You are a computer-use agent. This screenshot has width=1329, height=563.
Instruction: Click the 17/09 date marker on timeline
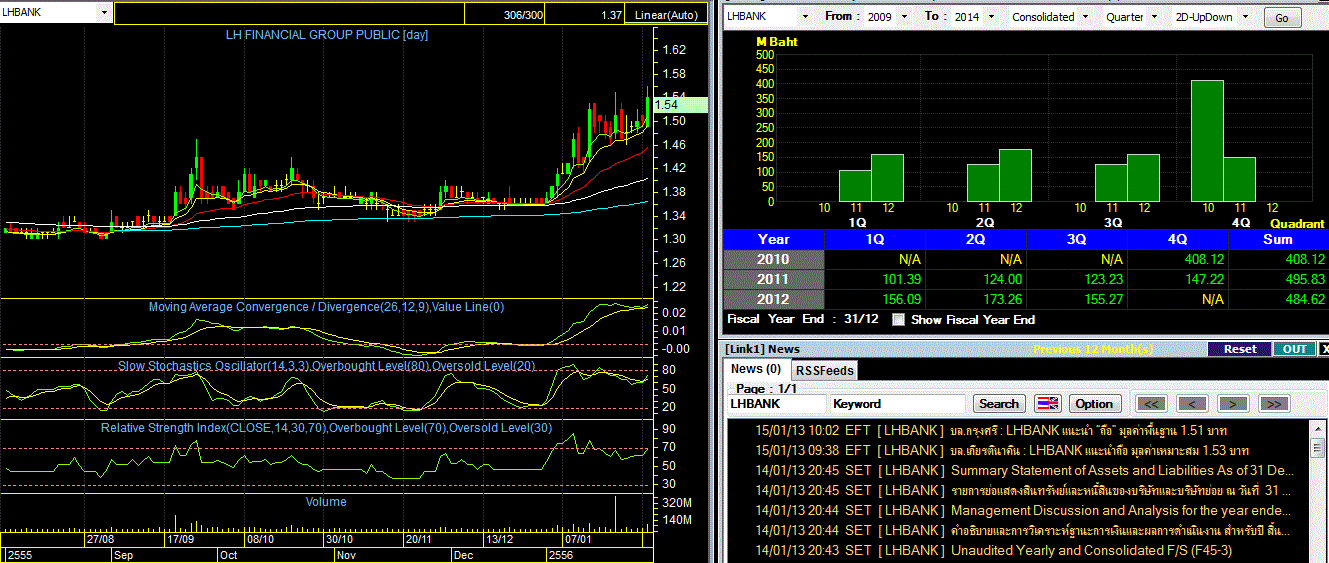click(x=180, y=538)
